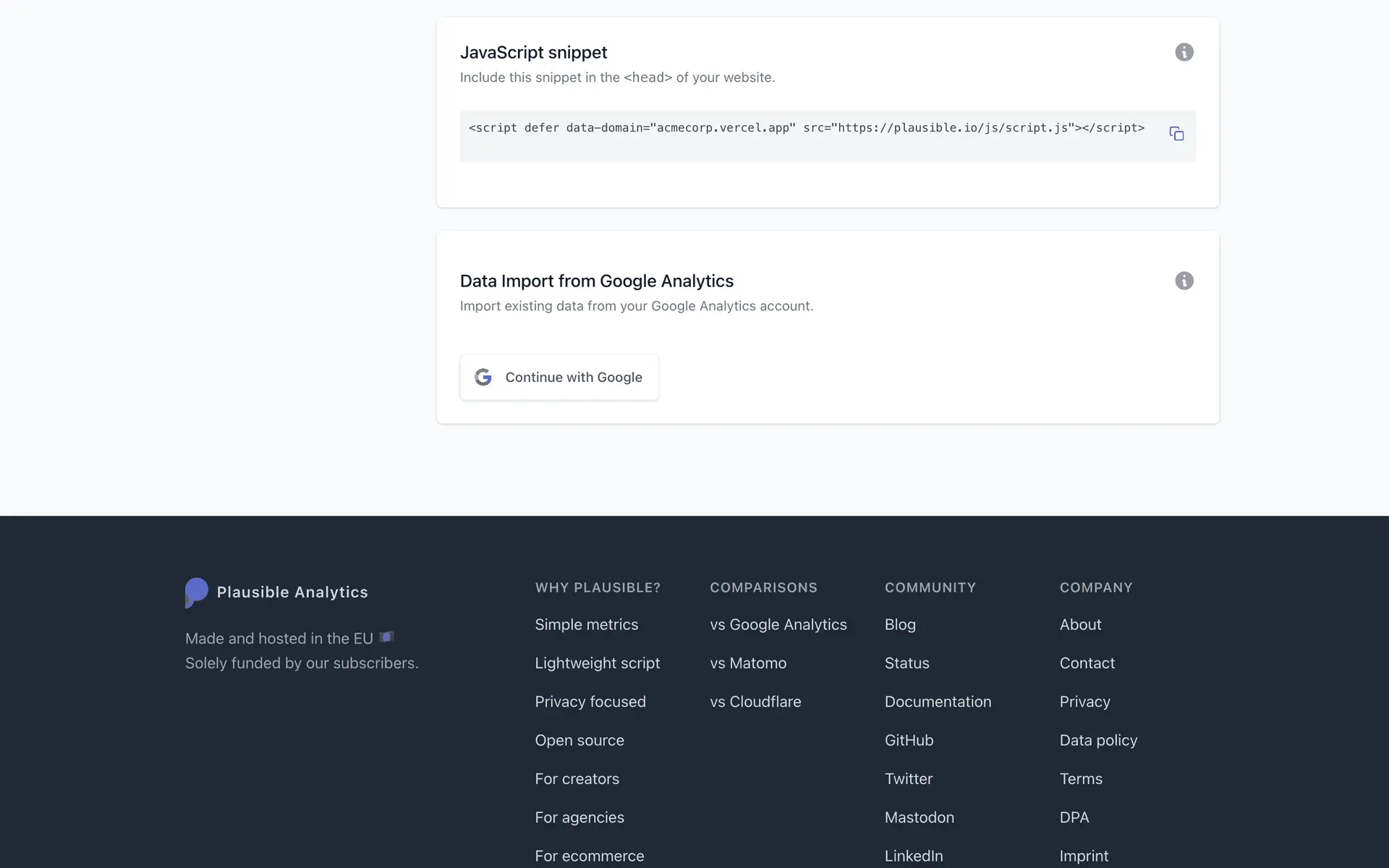This screenshot has height=868, width=1389.
Task: Select the For creators footer link
Action: [x=577, y=779]
